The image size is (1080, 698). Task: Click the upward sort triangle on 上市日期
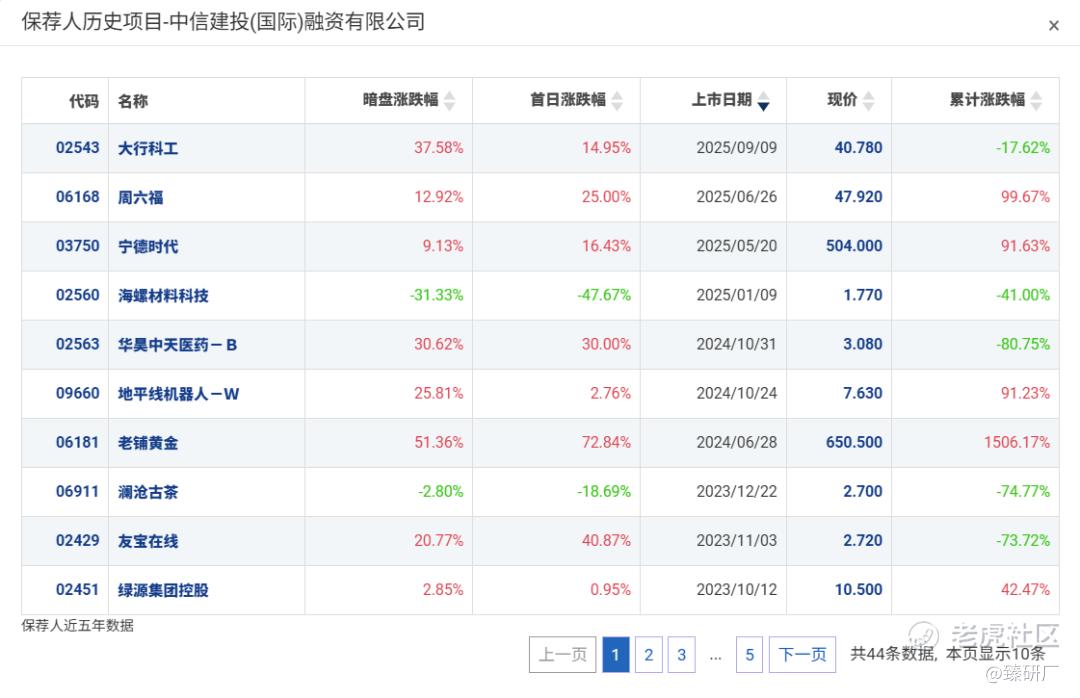(x=763, y=95)
